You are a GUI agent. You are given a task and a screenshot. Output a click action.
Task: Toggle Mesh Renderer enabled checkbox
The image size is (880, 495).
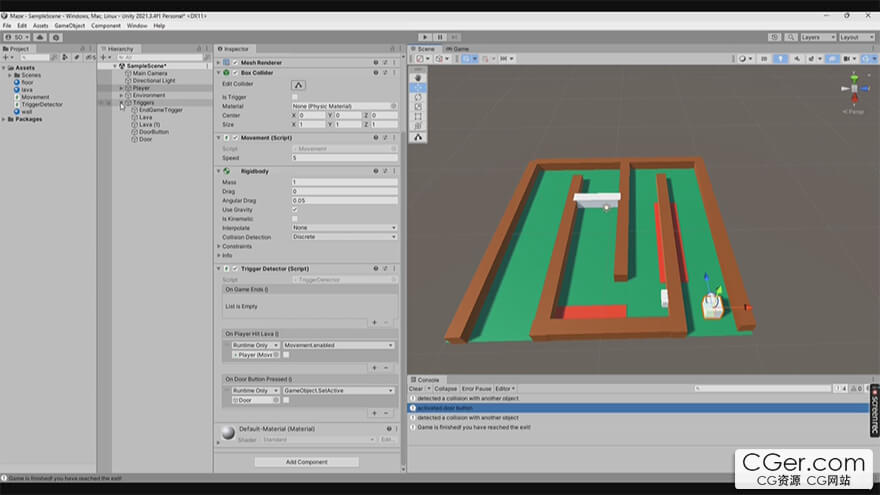click(x=235, y=63)
